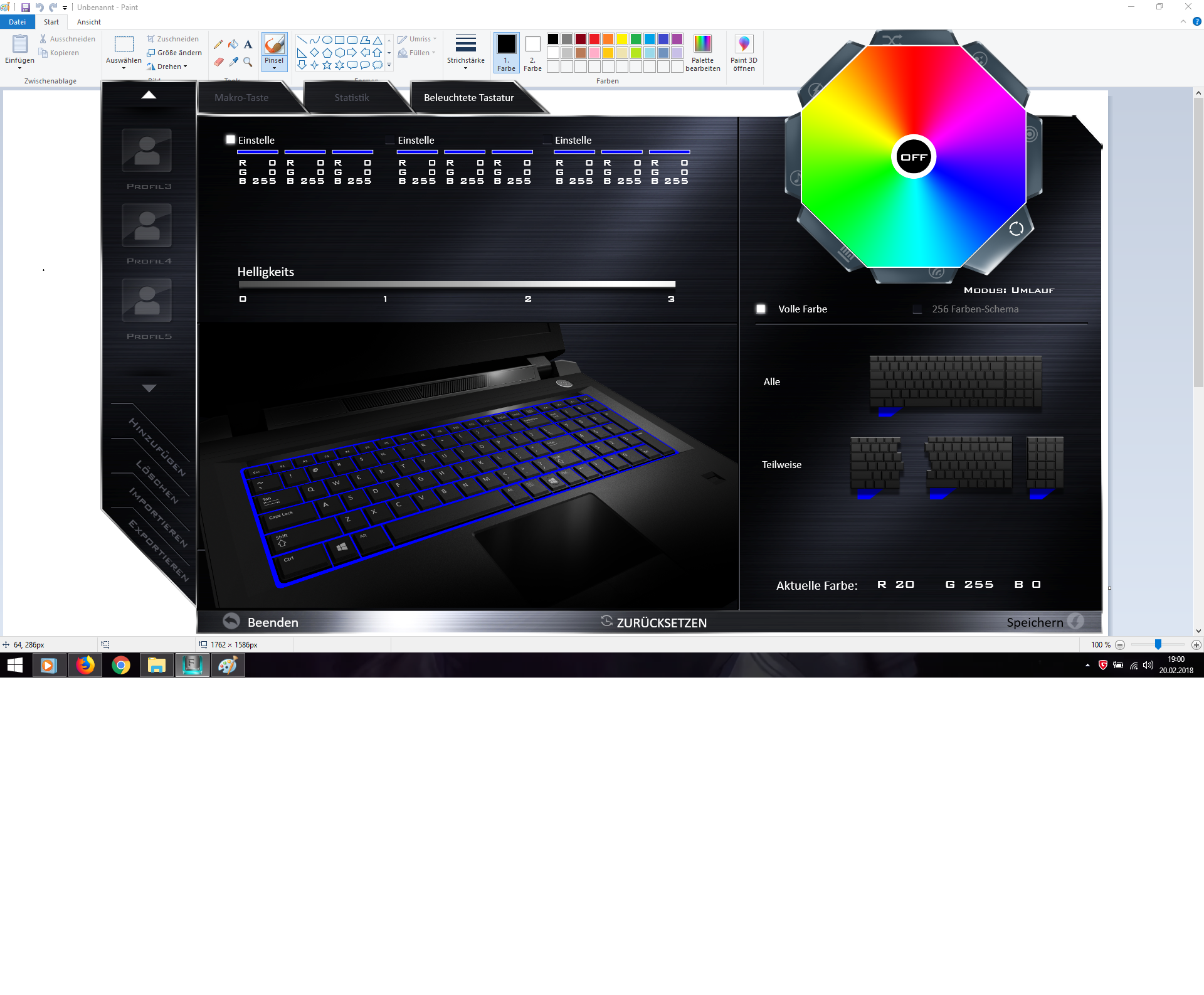
Task: Pick the red color swatch
Action: tap(594, 39)
